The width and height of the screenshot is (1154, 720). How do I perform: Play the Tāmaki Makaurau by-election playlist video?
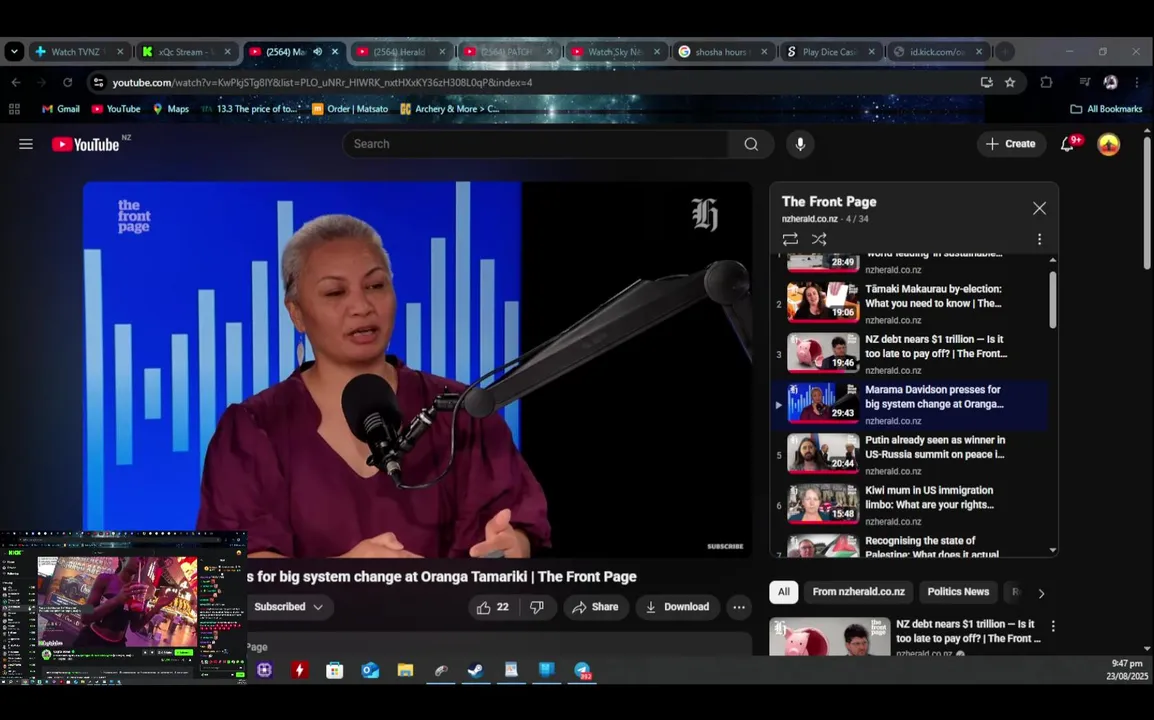[910, 304]
